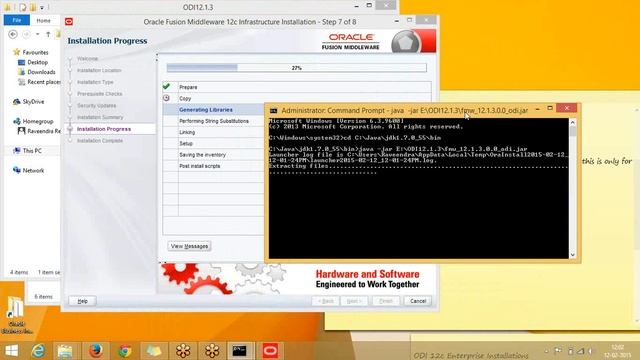Click the network icon in system tray

coord(580,351)
